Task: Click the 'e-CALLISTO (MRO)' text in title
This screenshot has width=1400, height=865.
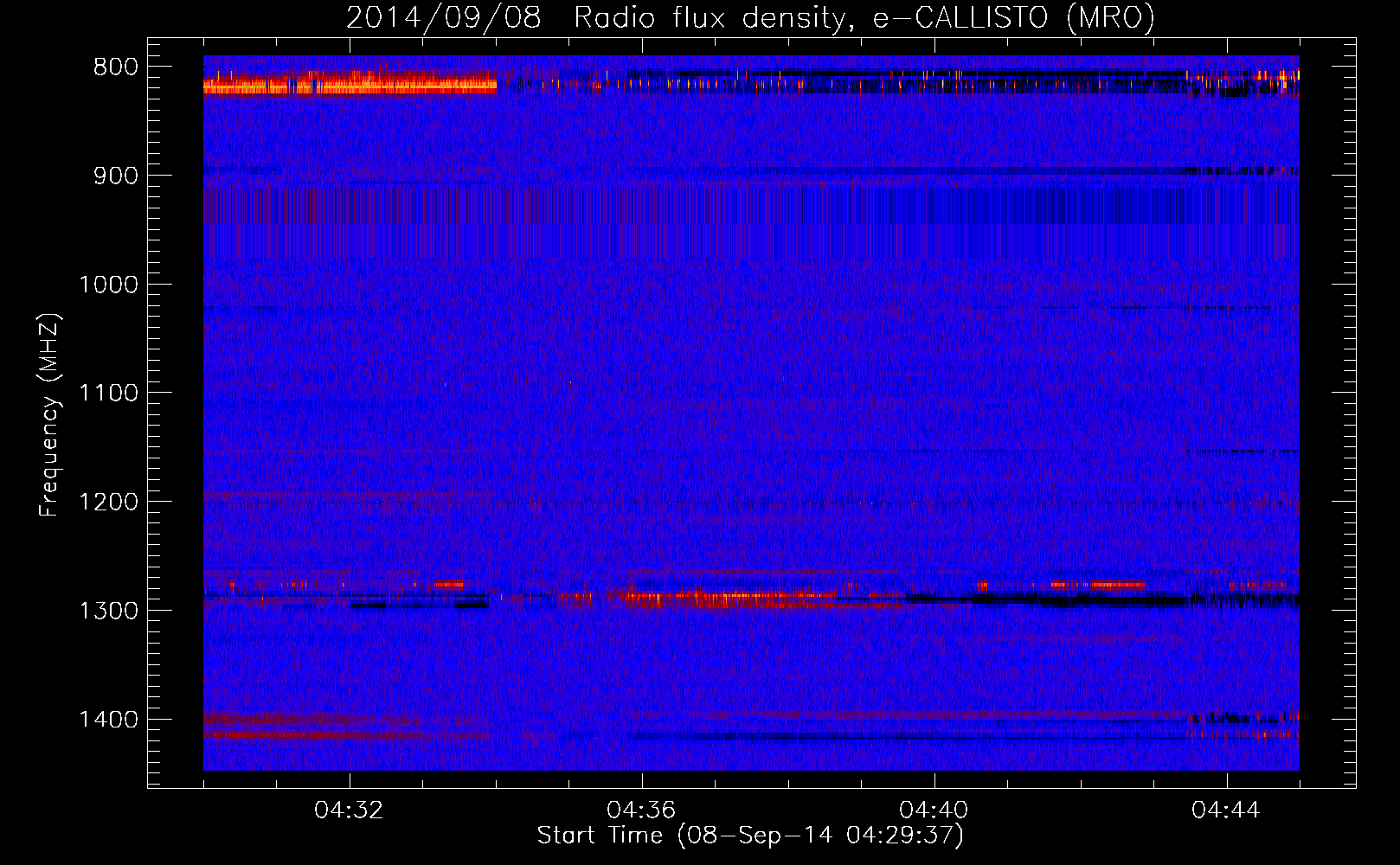Action: point(1013,18)
